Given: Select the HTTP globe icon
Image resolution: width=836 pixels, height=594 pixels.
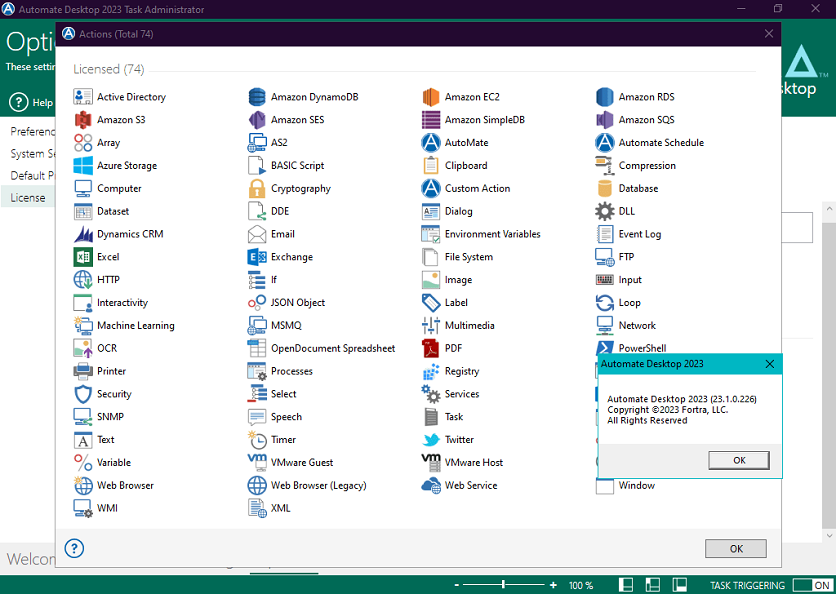Looking at the screenshot, I should pos(83,279).
